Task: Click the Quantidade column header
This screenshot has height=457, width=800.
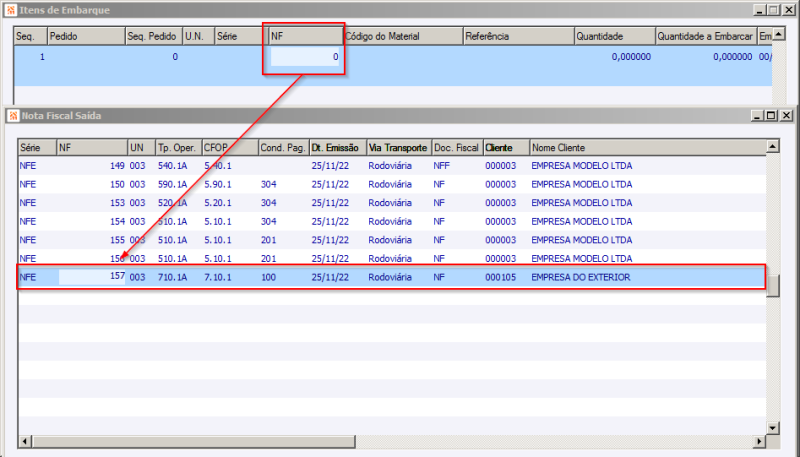Action: click(615, 36)
